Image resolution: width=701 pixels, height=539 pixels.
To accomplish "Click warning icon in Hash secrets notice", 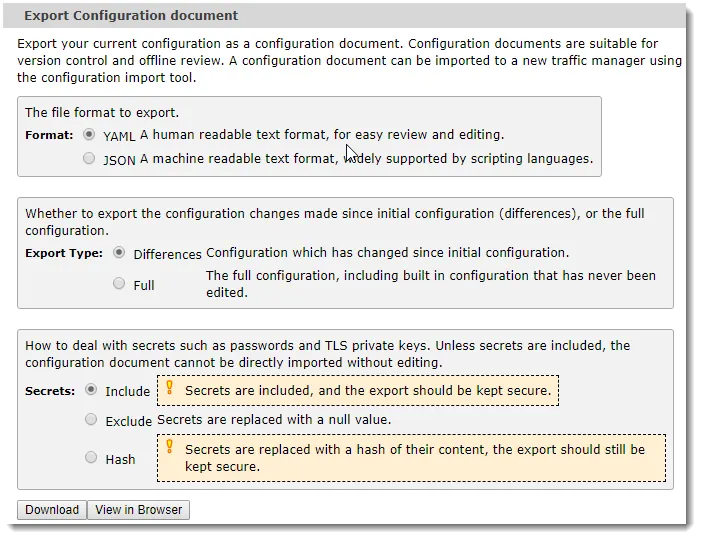I will 169,446.
